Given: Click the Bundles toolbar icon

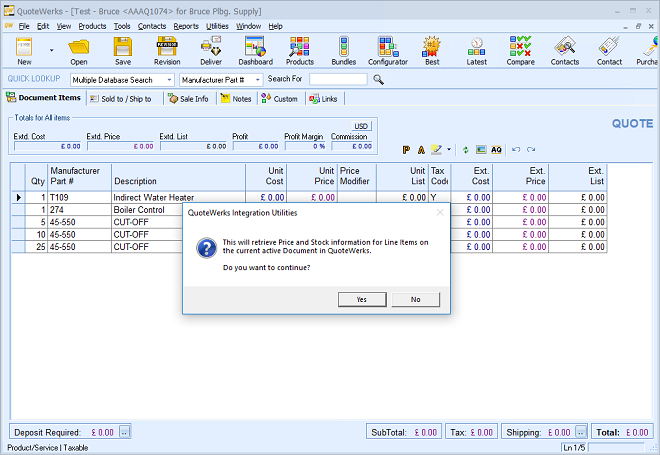Looking at the screenshot, I should [344, 50].
